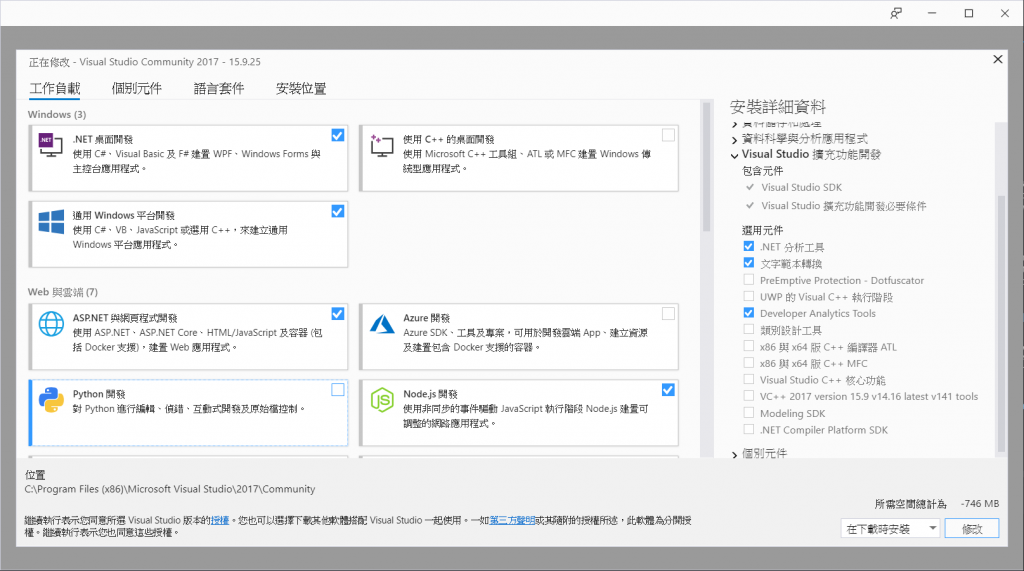The image size is (1024, 571).
Task: Check the Python 開發 workload checkbox
Action: coord(338,390)
